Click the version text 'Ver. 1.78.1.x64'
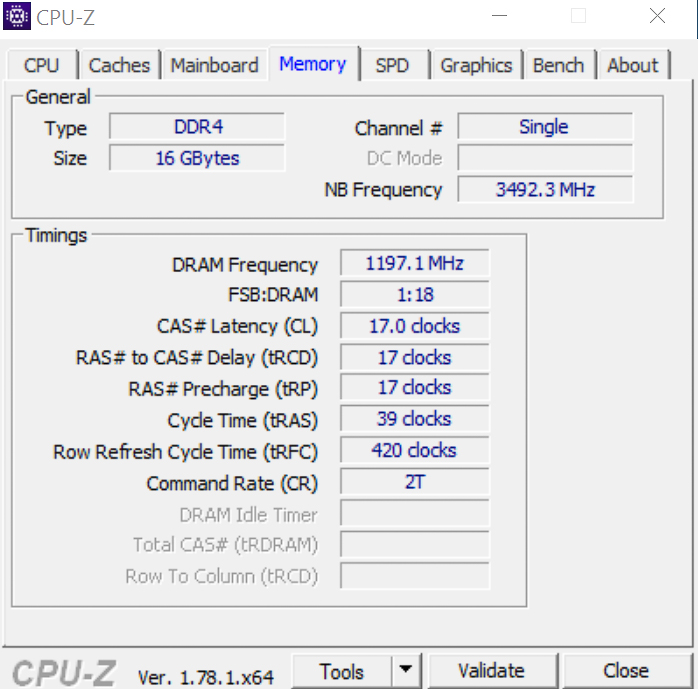 click(x=206, y=677)
